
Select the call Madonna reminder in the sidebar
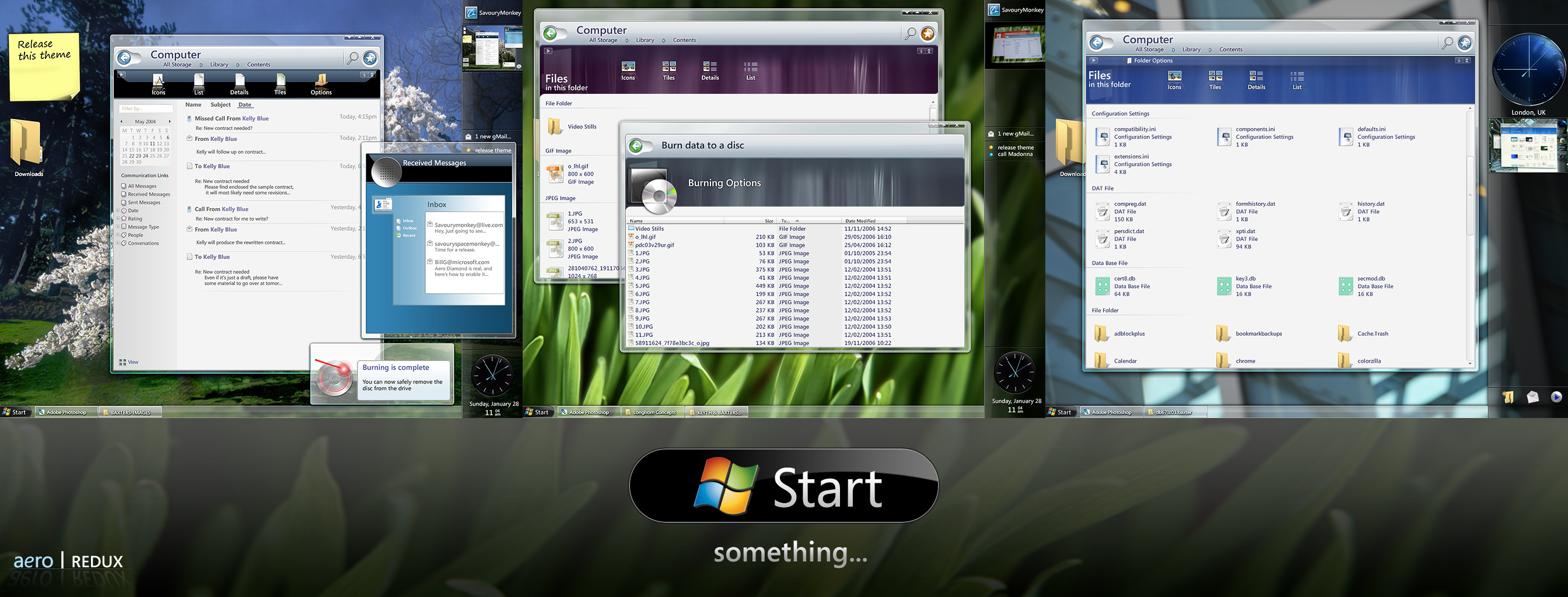point(1012,154)
